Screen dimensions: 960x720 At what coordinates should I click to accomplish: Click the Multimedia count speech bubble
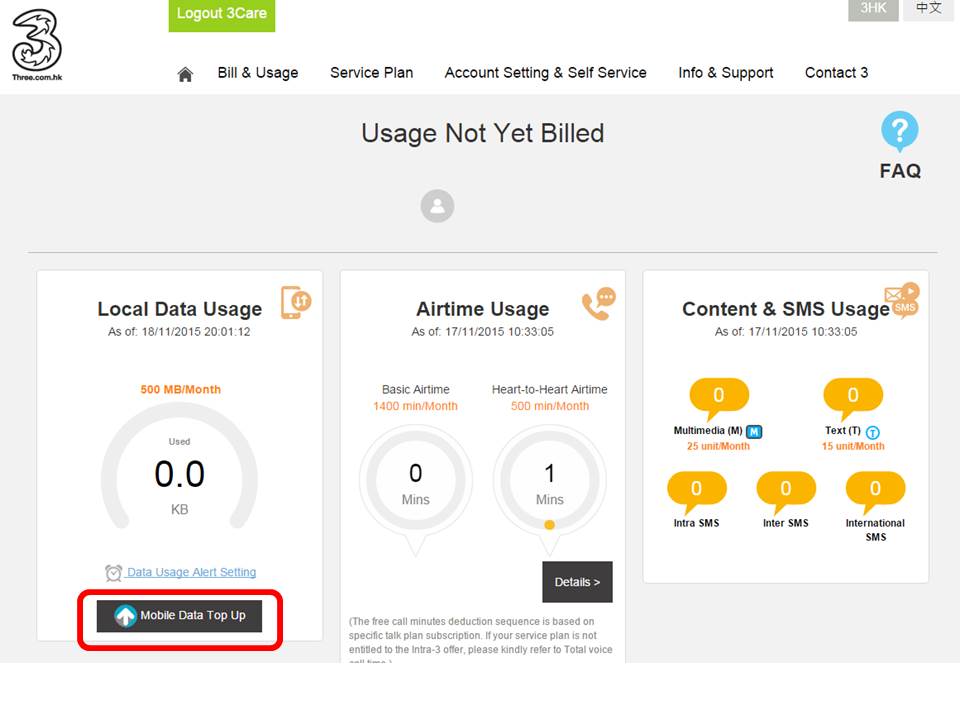click(x=719, y=398)
